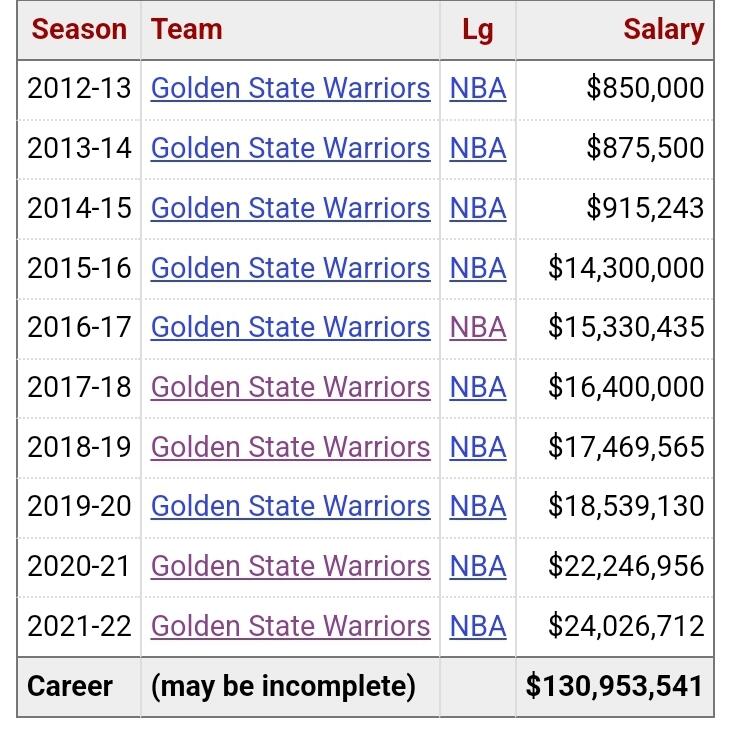Open Golden State Warriors link for 2018-19
The width and height of the screenshot is (736, 740).
(x=290, y=447)
